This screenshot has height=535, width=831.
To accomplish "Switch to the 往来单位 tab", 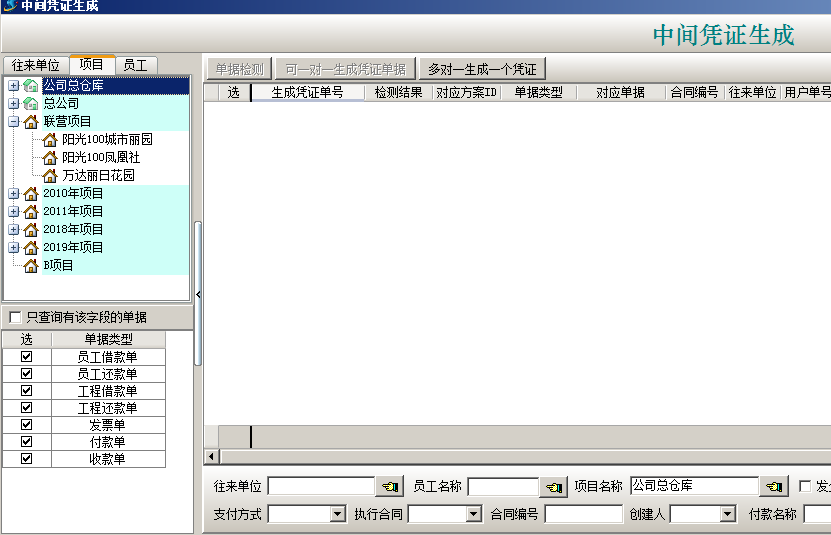I will 35,65.
